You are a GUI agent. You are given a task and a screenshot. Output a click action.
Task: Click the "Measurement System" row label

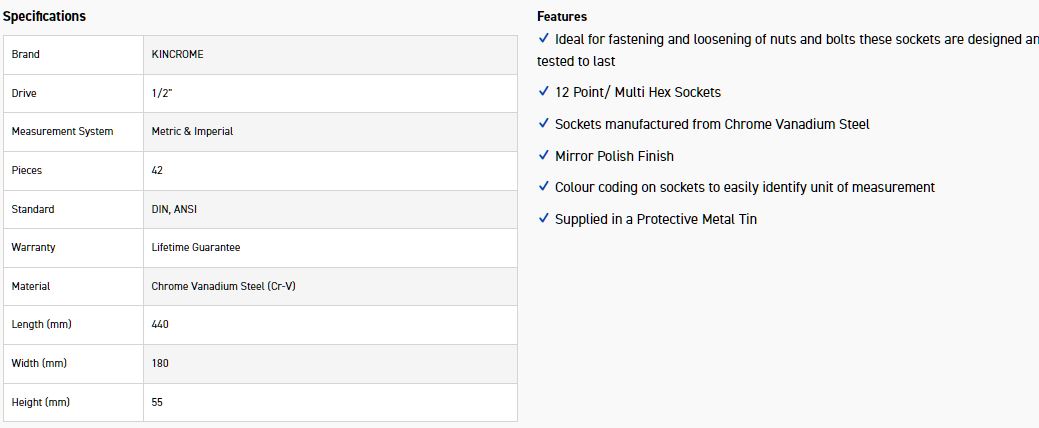click(x=62, y=132)
